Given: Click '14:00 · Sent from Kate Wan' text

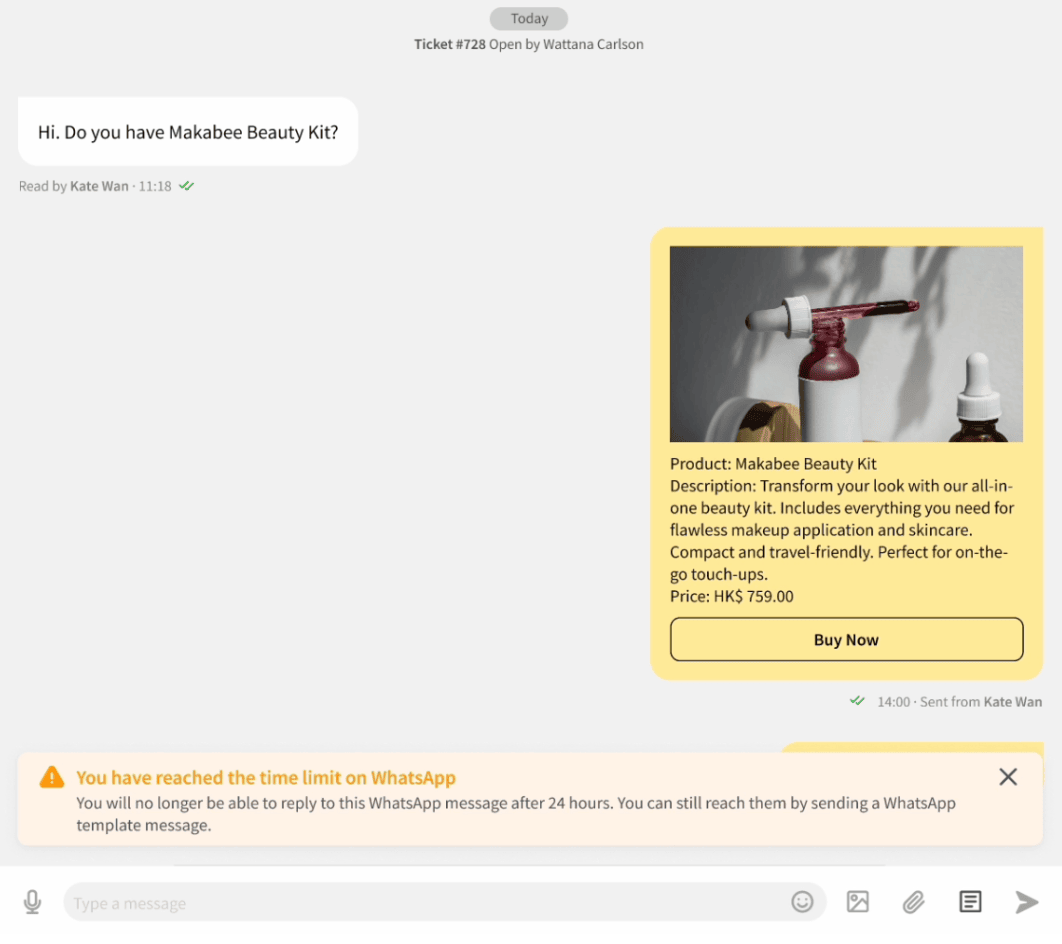Looking at the screenshot, I should [959, 702].
